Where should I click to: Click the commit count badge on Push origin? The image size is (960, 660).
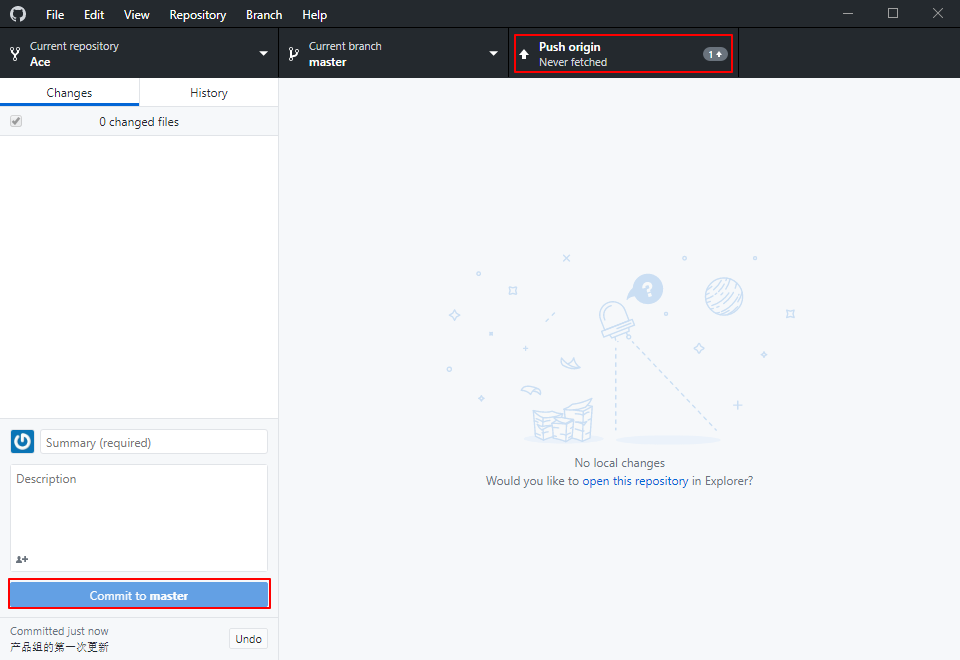[x=714, y=54]
